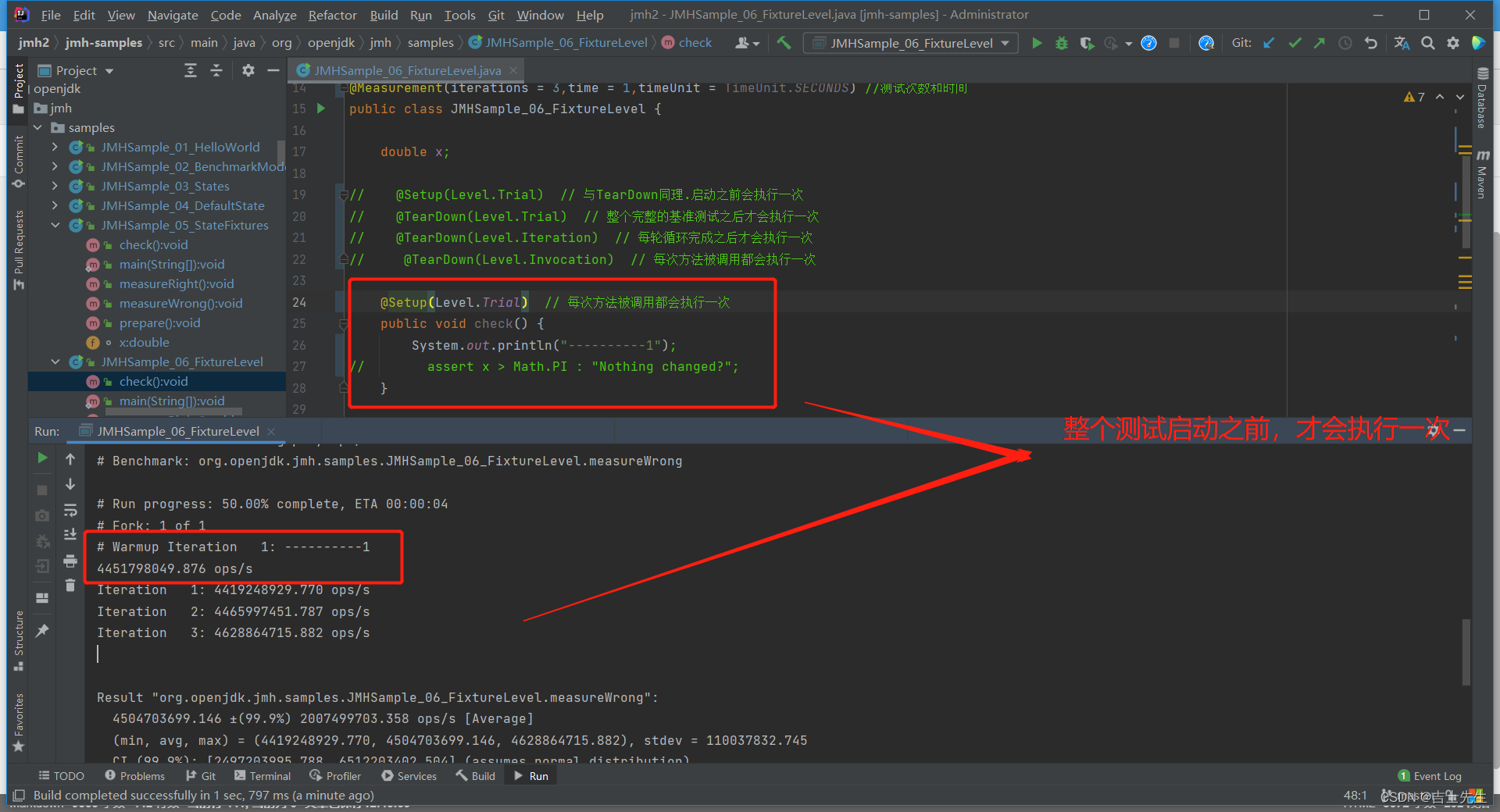Switch to JMHSample_06_FixtureLevel.java editor tab
1500x812 pixels.
407,70
